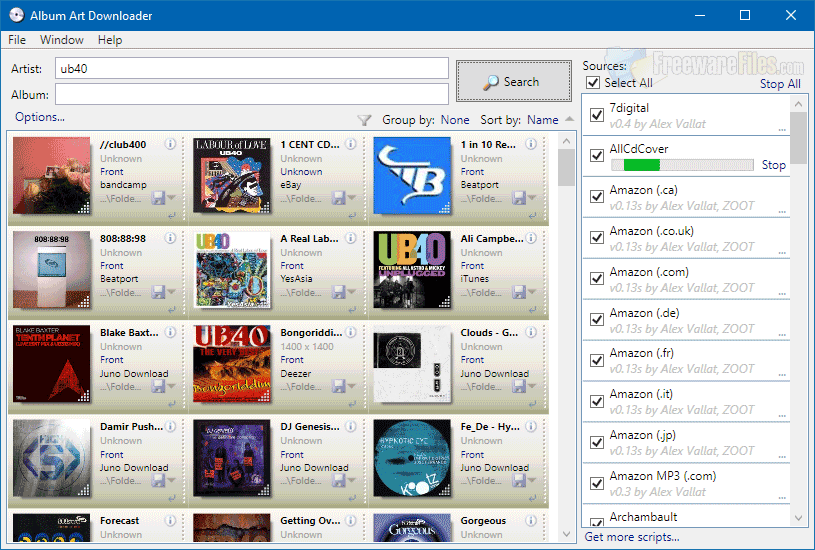Save the Ali Campbe... cover
Viewport: 815px width, 550px height.
tap(519, 292)
